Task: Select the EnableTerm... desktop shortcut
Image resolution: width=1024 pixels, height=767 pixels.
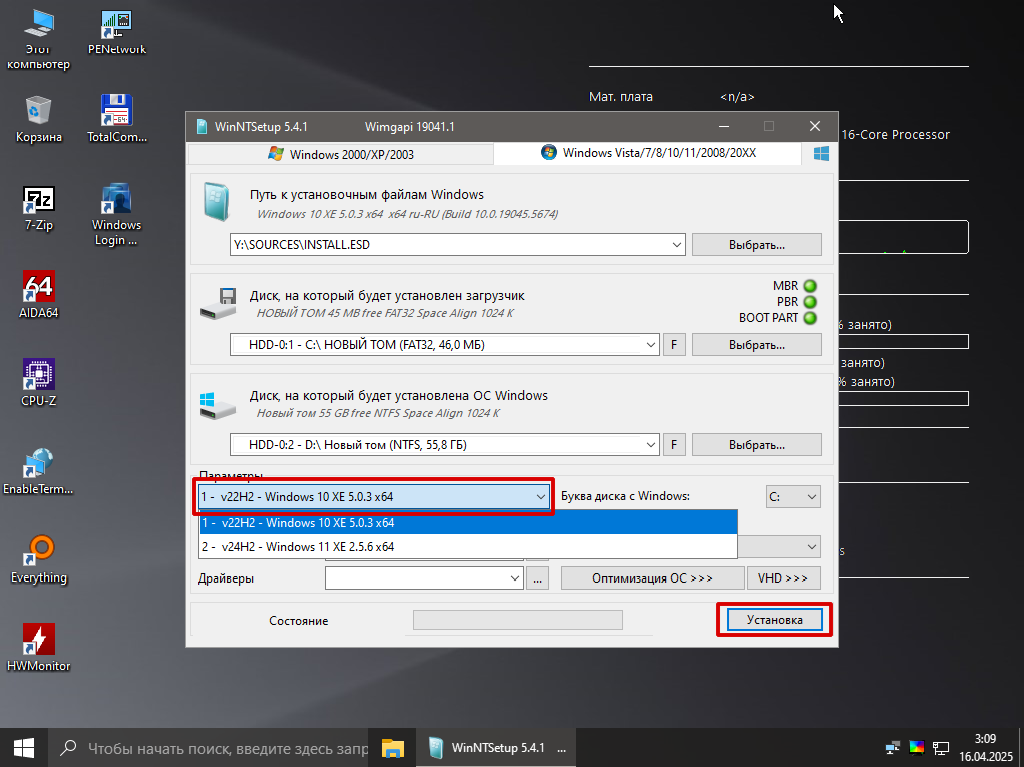Action: (39, 471)
